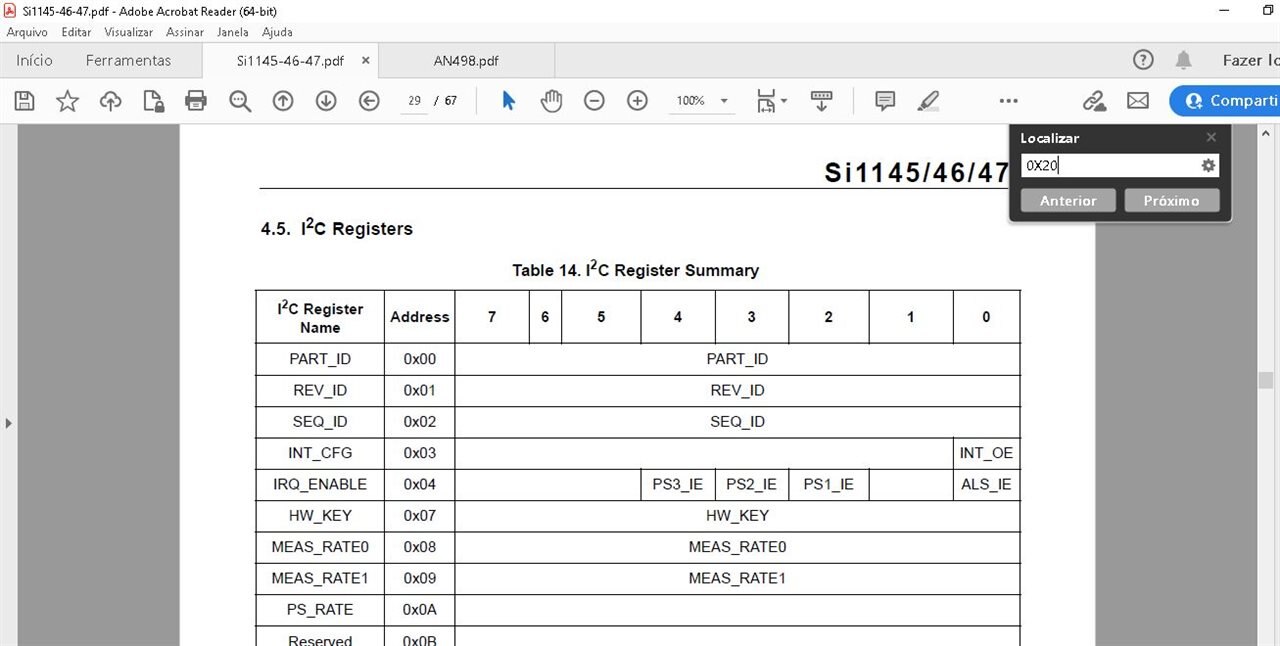Open the Janela menu
This screenshot has width=1280, height=646.
(x=232, y=32)
